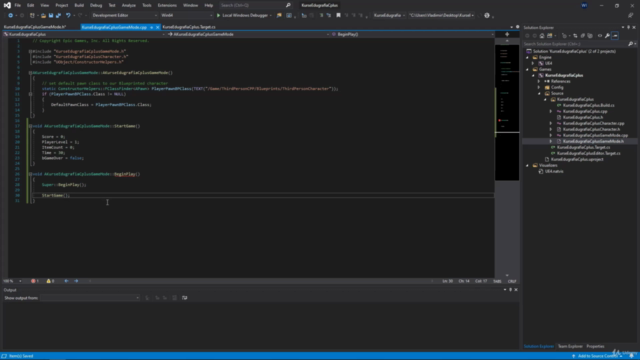The height and width of the screenshot is (360, 640).
Task: Open the Win64 platform dropdown
Action: 186,16
